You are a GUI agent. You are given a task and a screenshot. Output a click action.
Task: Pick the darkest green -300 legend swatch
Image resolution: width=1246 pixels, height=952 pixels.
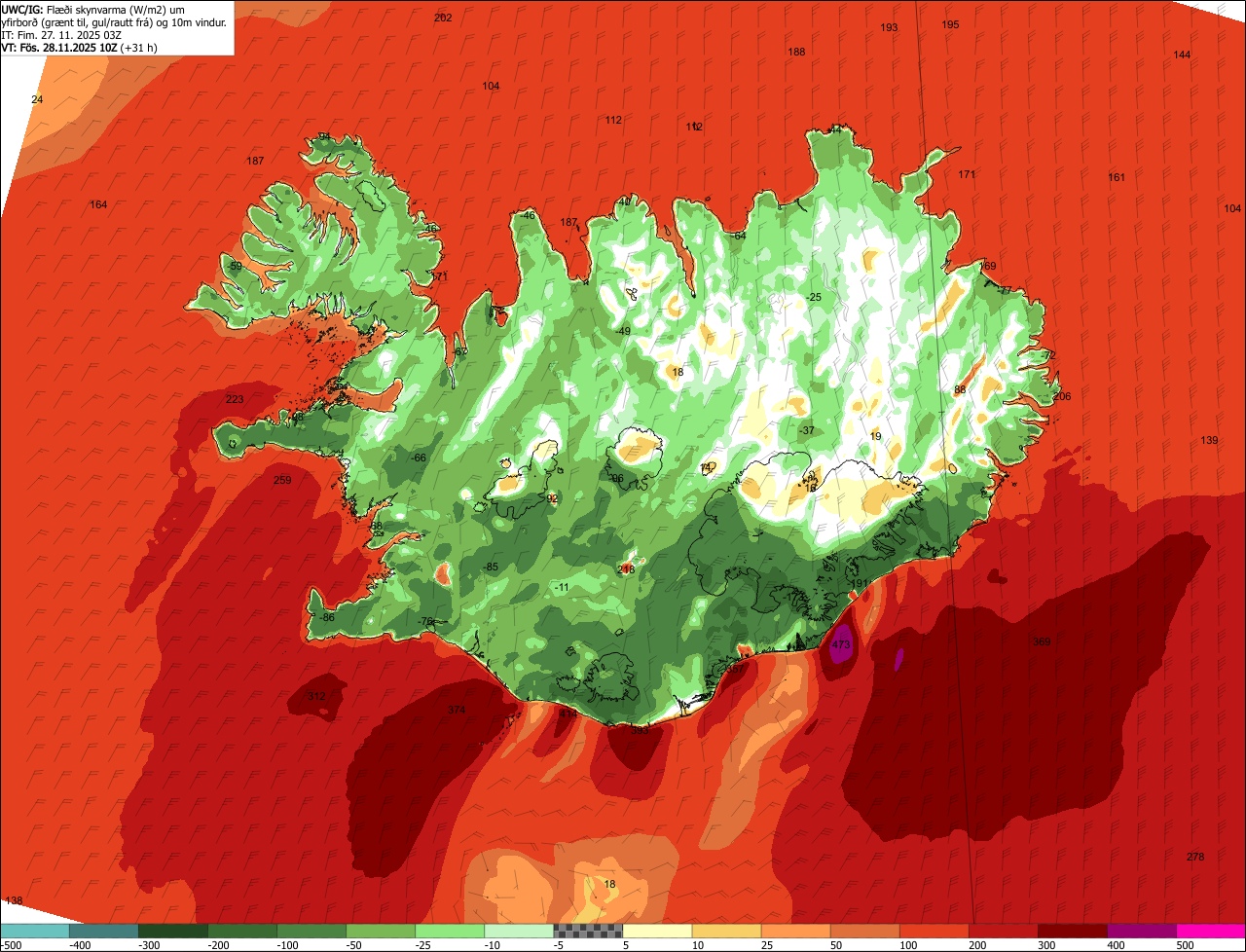172,931
